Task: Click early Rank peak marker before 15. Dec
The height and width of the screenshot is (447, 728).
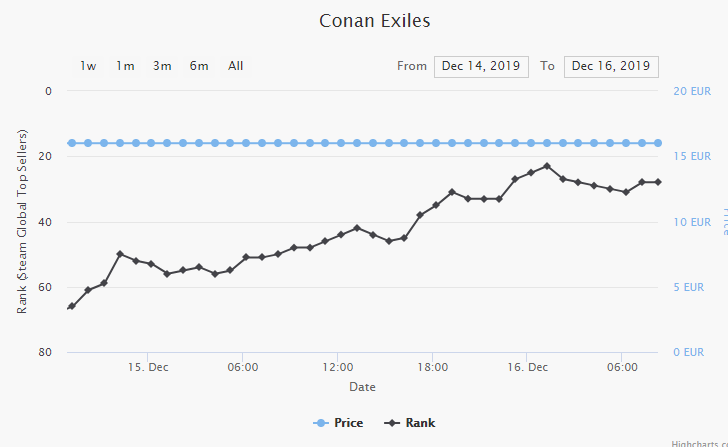Action: tap(120, 254)
